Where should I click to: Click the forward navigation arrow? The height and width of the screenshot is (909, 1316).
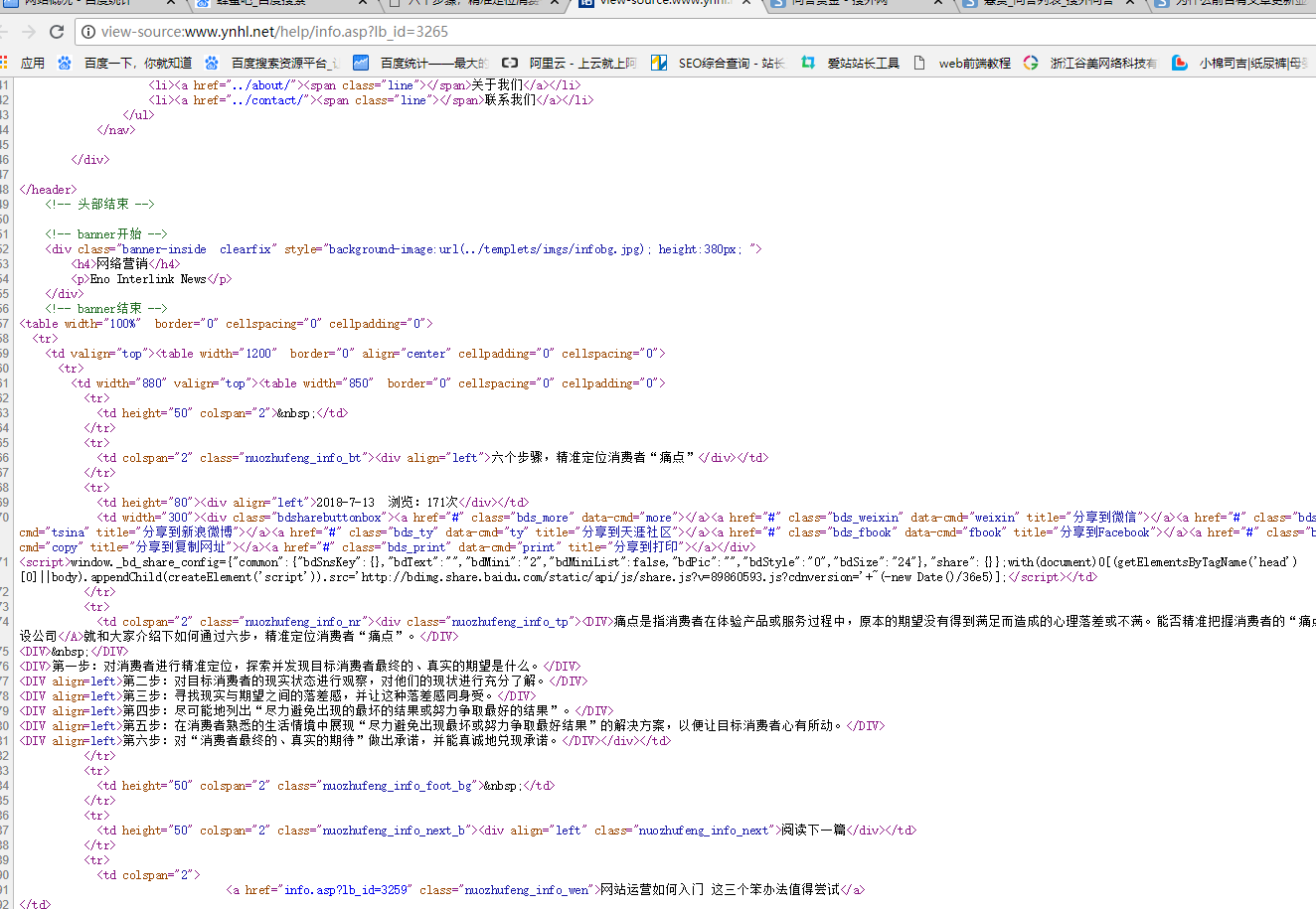coord(28,32)
